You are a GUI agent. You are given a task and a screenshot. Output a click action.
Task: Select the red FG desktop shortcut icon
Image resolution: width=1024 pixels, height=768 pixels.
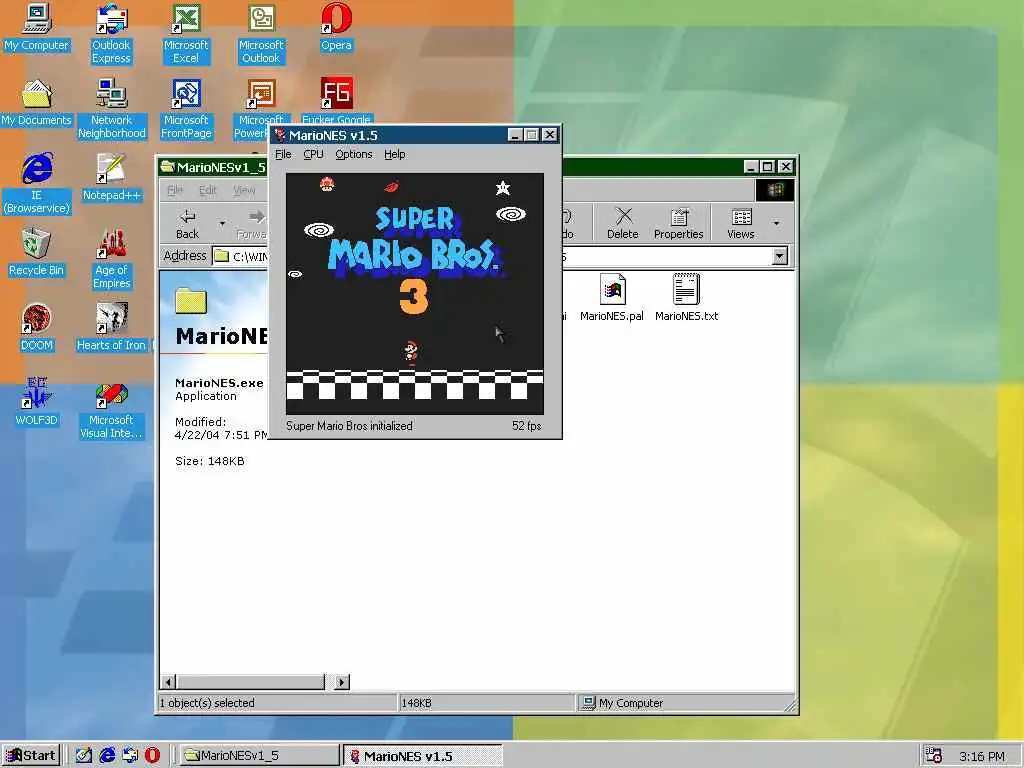click(x=336, y=94)
